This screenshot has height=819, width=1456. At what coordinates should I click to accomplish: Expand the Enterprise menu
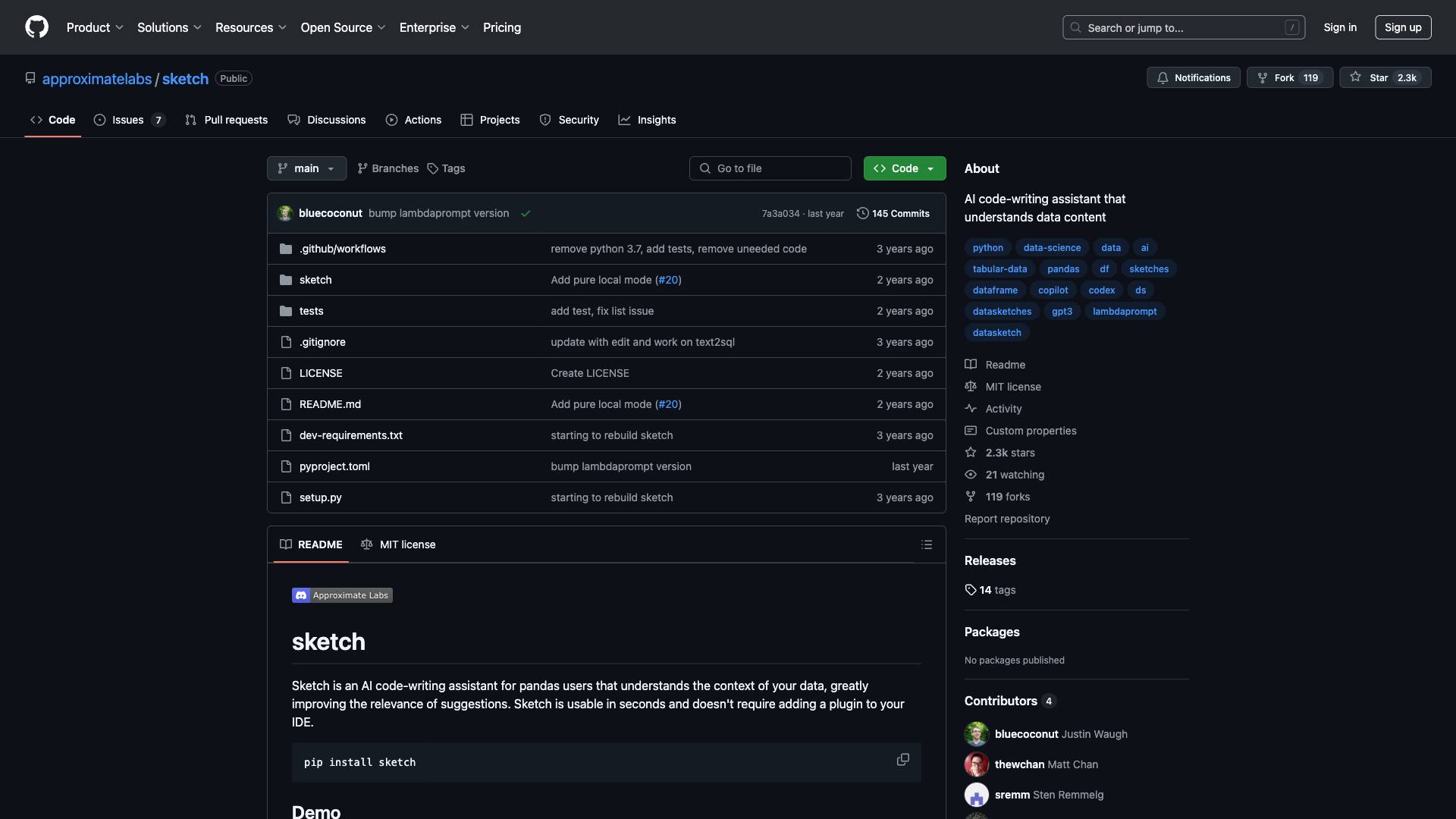(x=435, y=27)
